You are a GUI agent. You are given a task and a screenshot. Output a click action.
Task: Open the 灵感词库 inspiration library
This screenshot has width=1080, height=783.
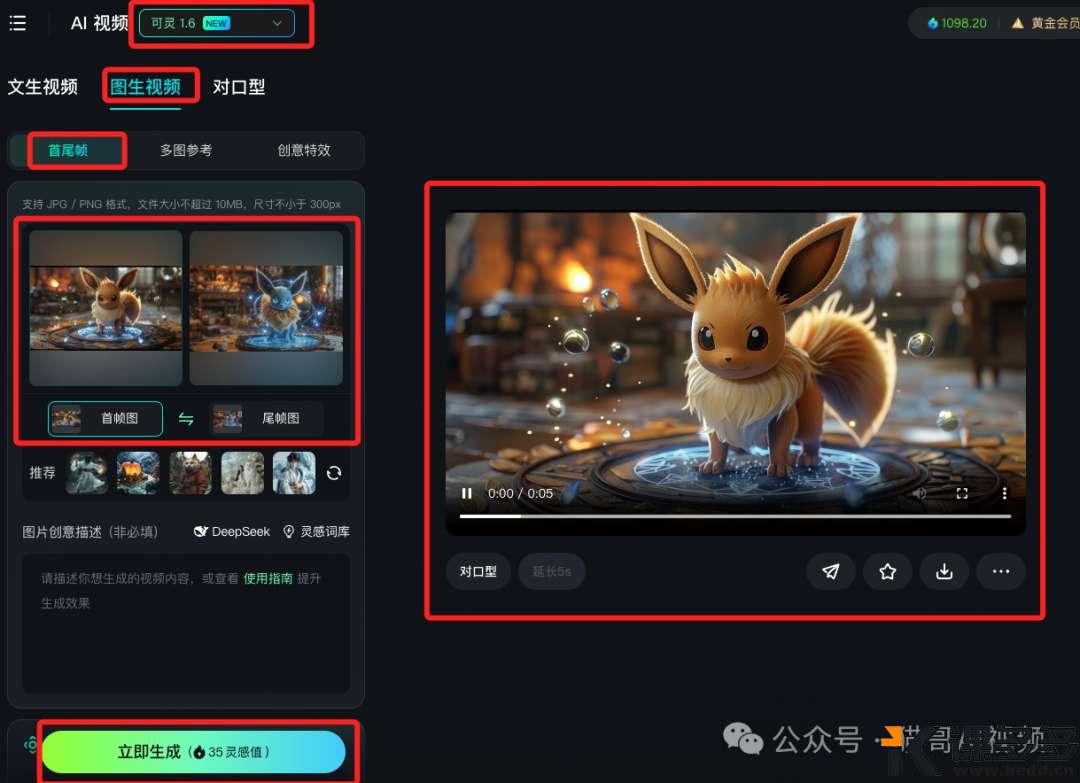pyautogui.click(x=317, y=532)
